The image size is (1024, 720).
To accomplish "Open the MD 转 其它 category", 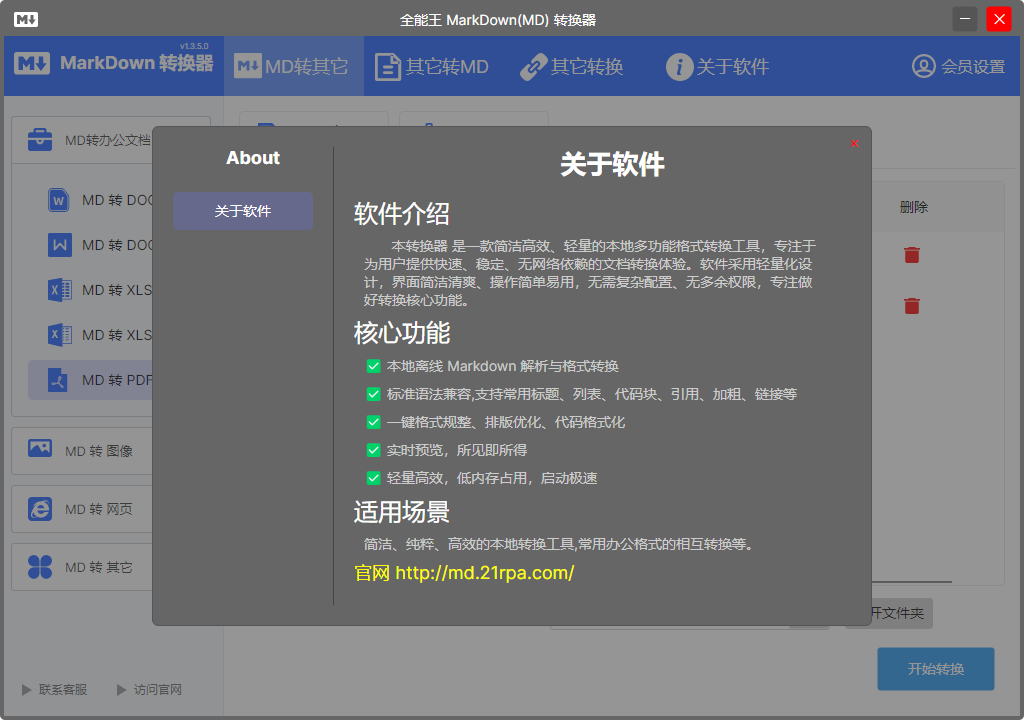I will click(x=82, y=567).
